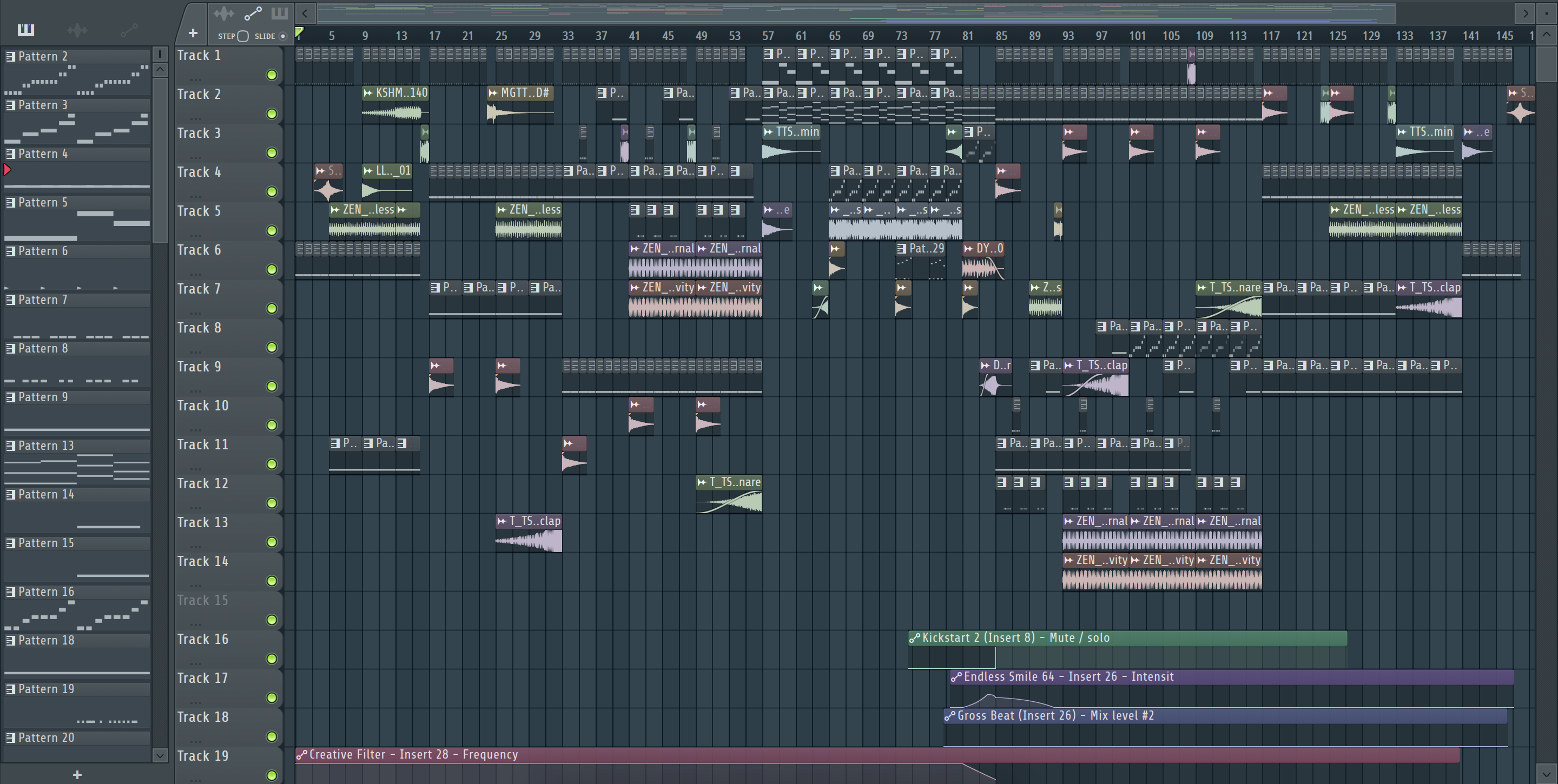
Task: Show automation clips in the picker panel
Action: tap(129, 29)
